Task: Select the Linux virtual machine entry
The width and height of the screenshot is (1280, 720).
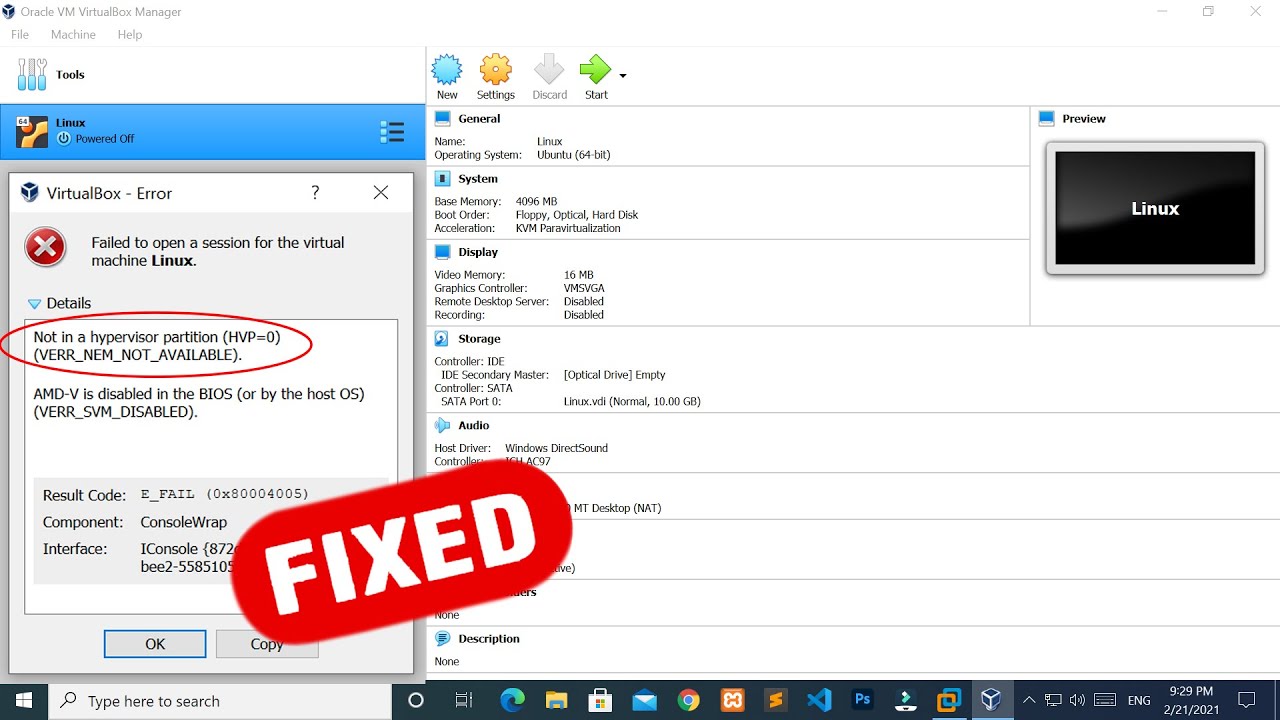Action: pos(212,131)
